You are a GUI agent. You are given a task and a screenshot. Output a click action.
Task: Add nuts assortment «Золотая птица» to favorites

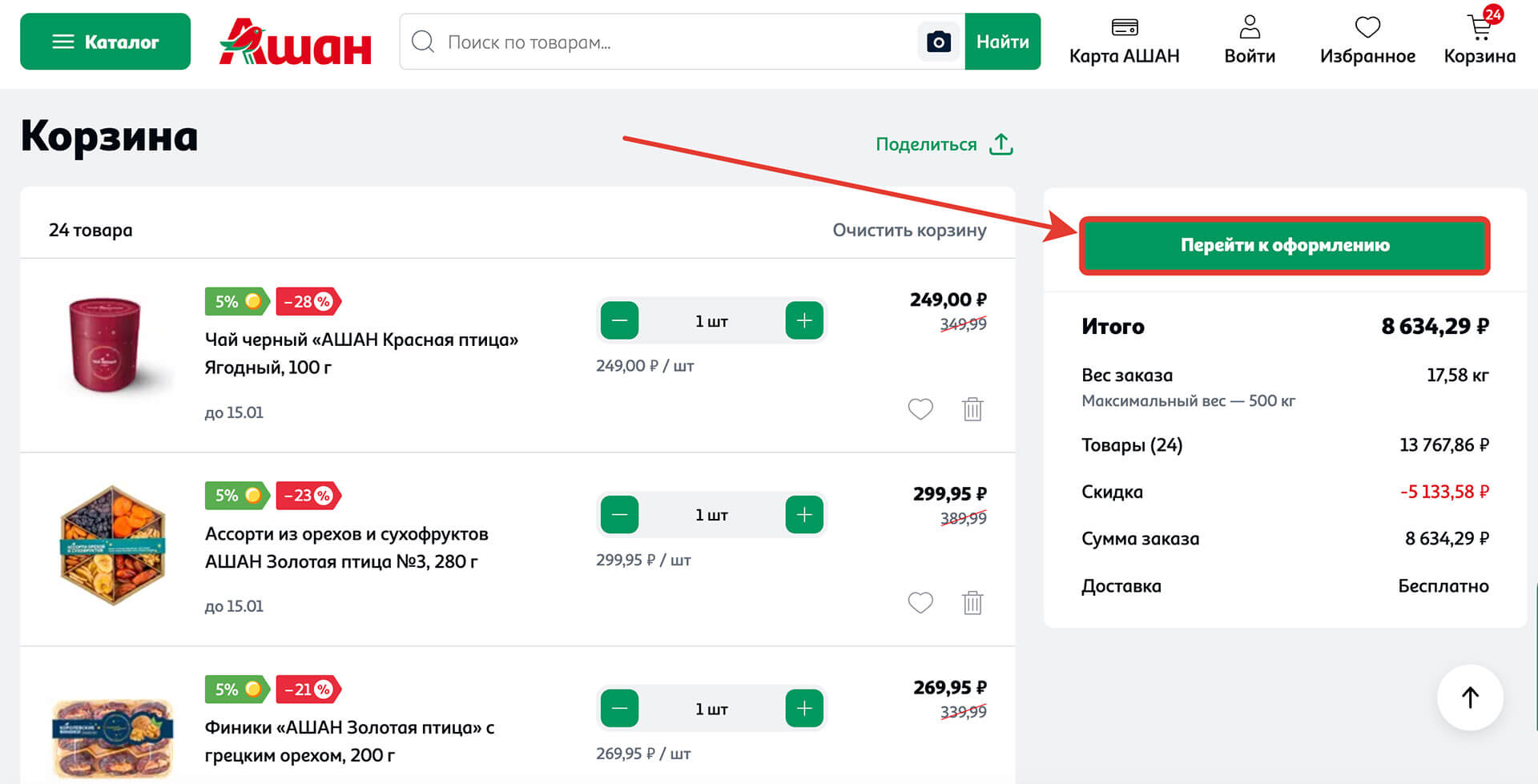[x=920, y=603]
